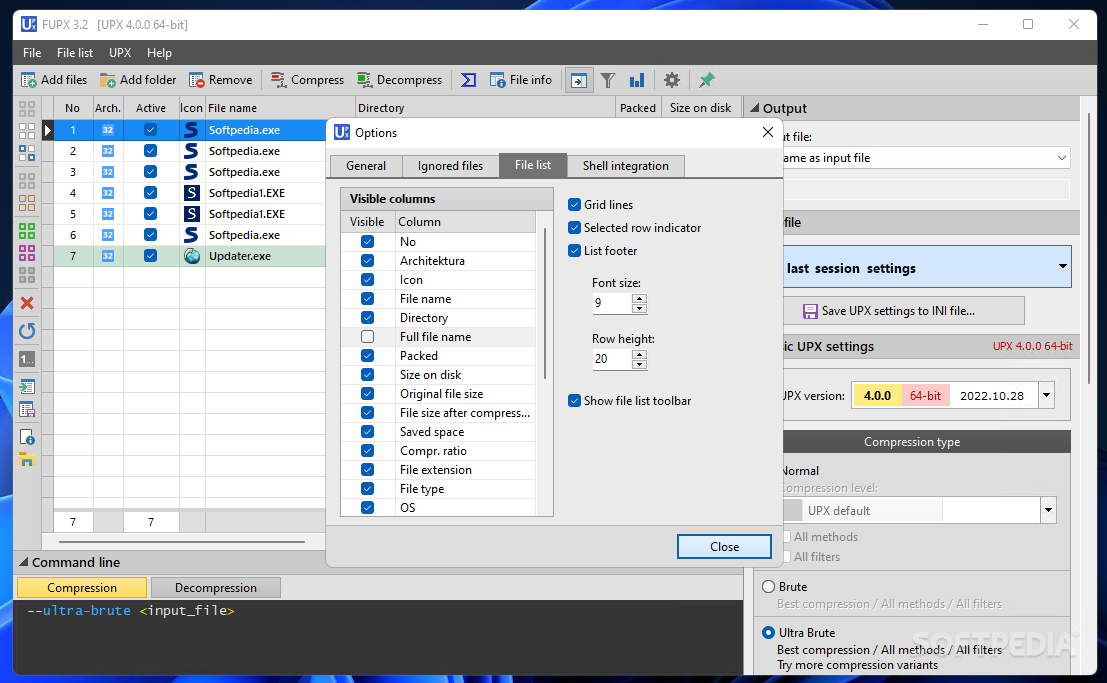Click the Close button in Options
Image resolution: width=1107 pixels, height=683 pixels.
(x=724, y=547)
